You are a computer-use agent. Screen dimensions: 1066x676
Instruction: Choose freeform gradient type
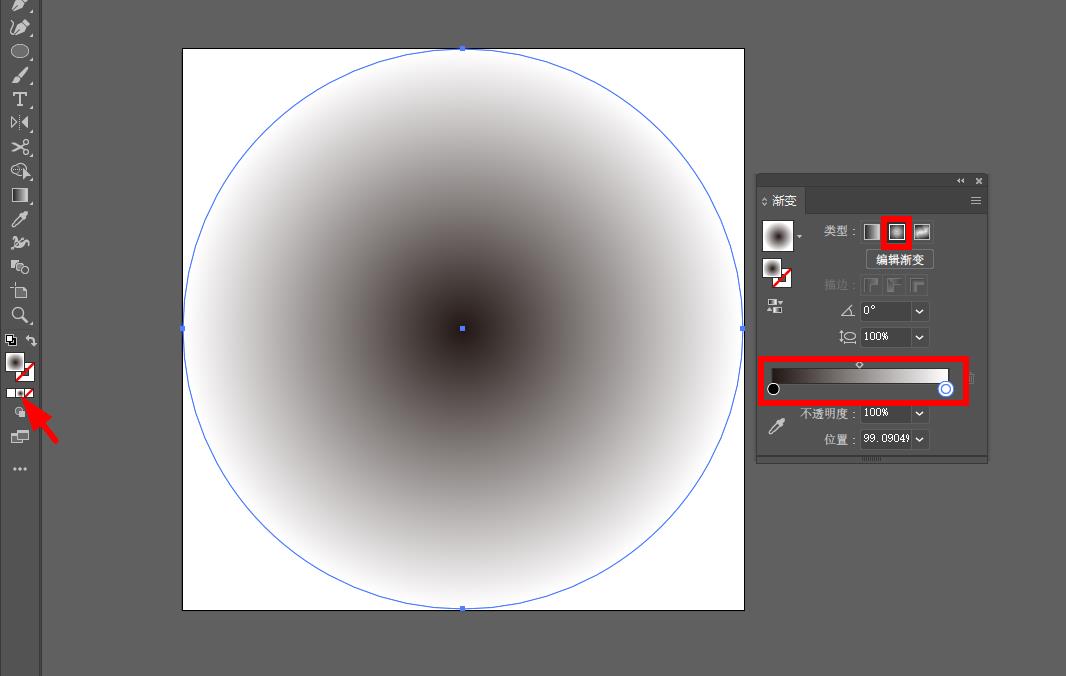(x=922, y=232)
